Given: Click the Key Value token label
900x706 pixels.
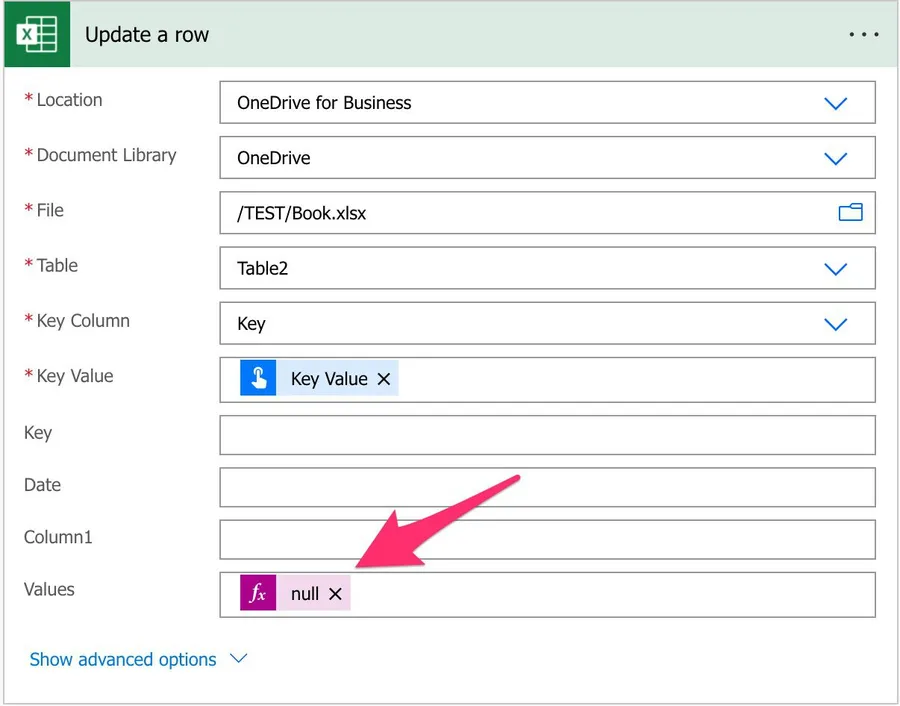Looking at the screenshot, I should [x=329, y=380].
